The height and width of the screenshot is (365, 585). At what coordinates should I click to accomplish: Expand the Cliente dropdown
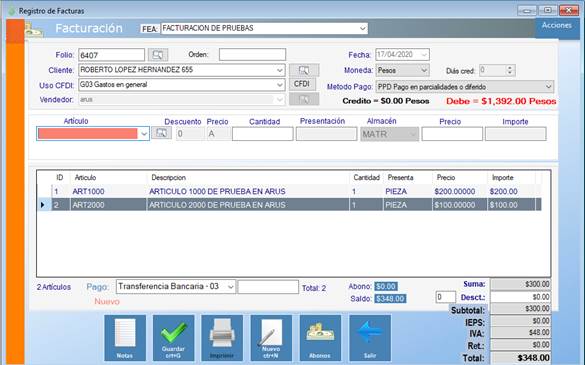(x=279, y=70)
